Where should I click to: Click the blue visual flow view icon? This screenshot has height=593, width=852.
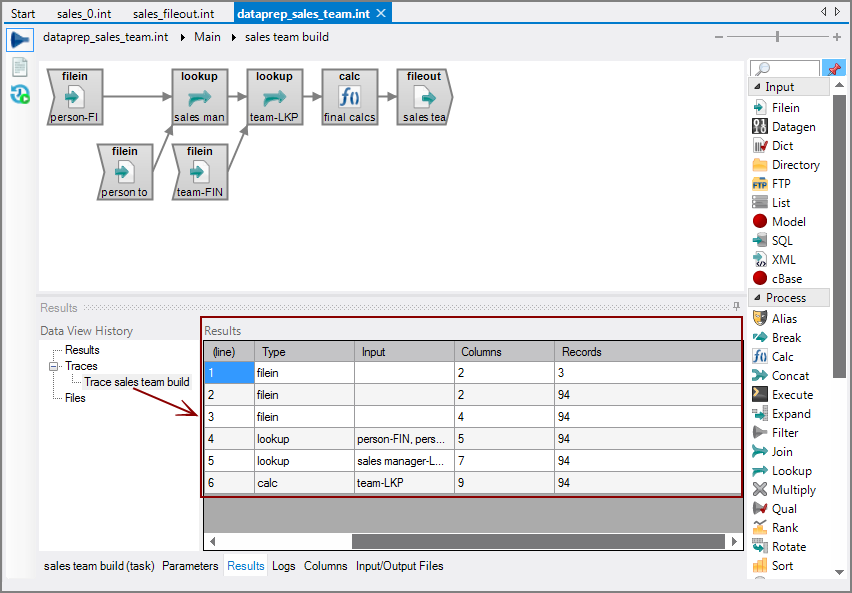pos(19,40)
